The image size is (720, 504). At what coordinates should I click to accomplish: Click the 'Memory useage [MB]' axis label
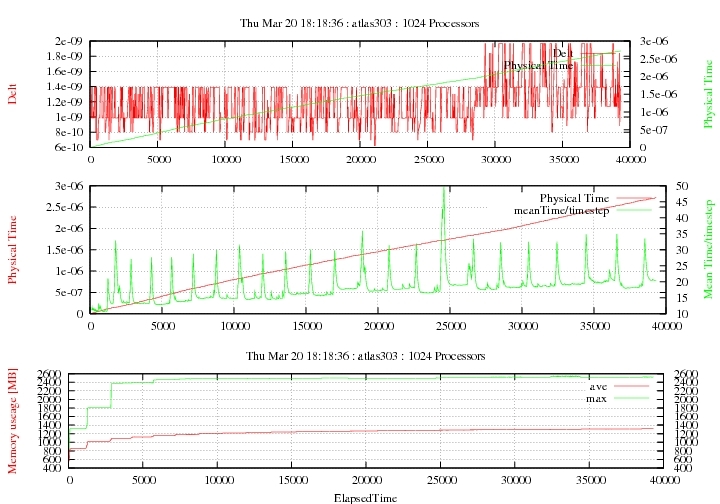[x=12, y=420]
